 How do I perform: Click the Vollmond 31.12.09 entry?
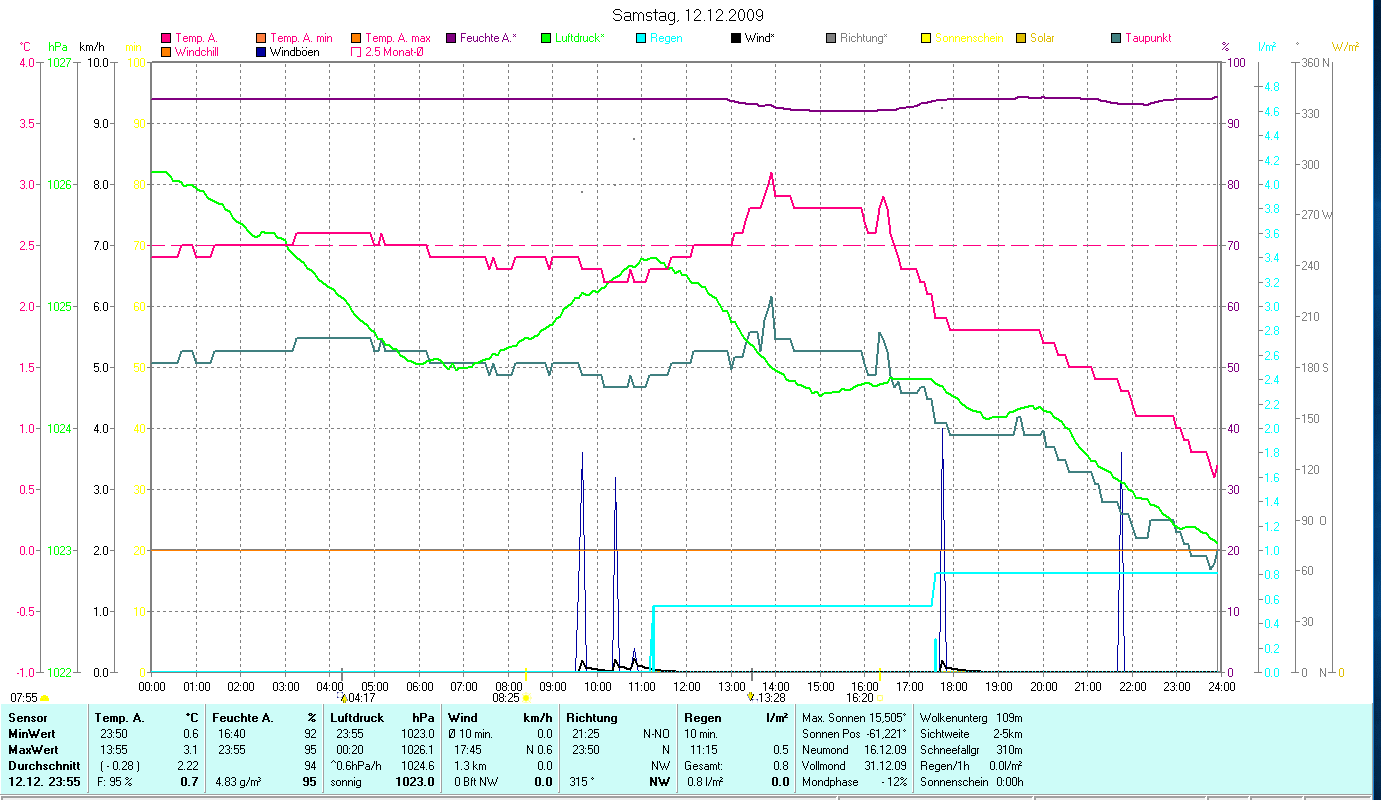click(x=853, y=766)
